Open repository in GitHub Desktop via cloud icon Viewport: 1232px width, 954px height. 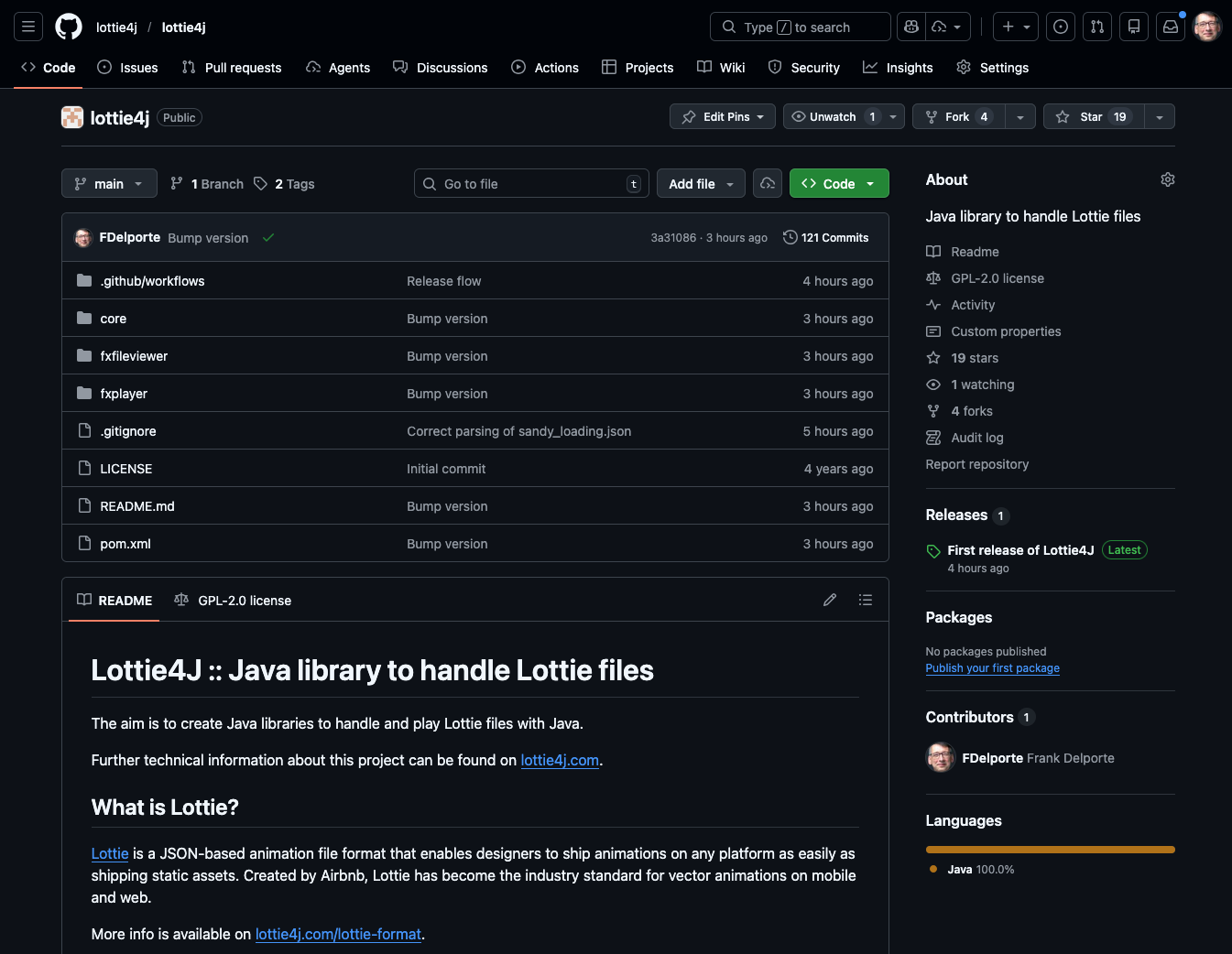(x=767, y=183)
